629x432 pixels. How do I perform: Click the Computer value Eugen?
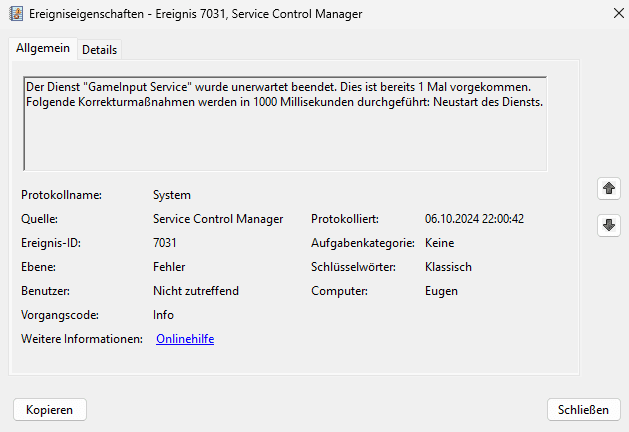pyautogui.click(x=441, y=291)
